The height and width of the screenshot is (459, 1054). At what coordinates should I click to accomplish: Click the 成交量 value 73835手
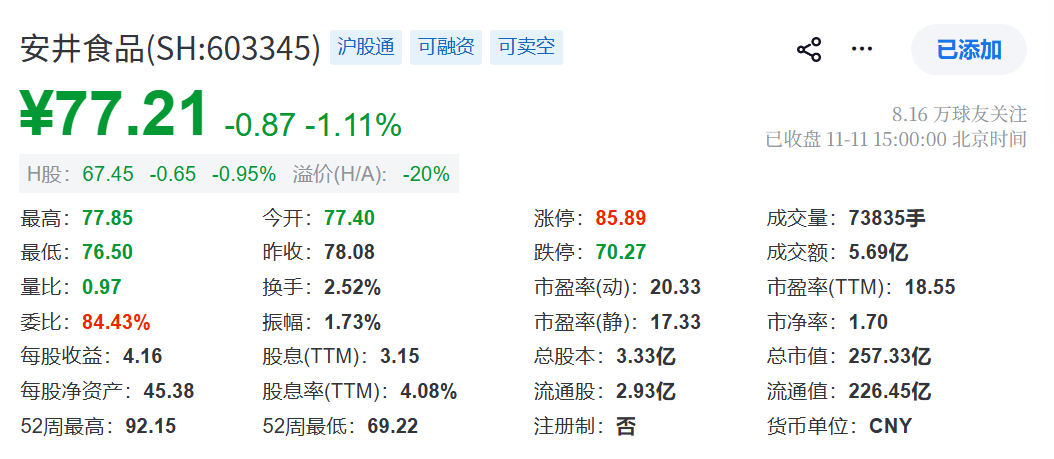click(x=887, y=218)
